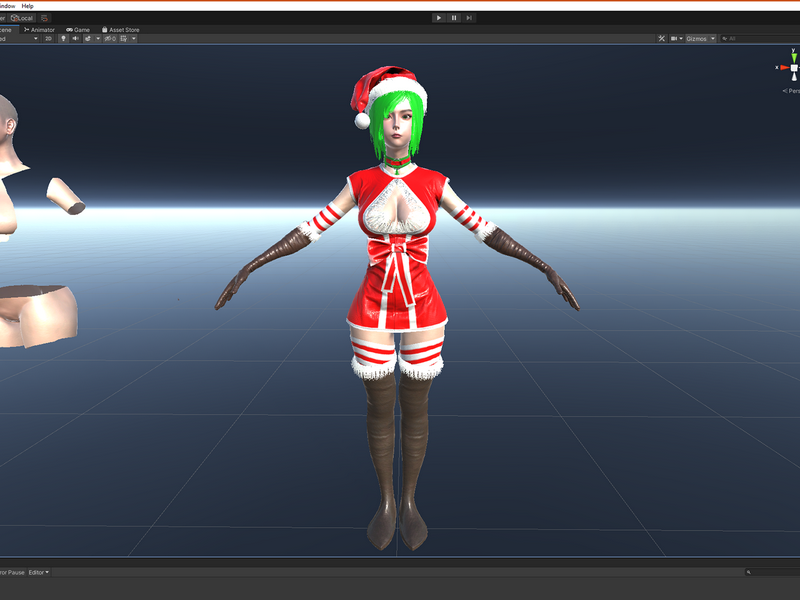Toggle scene audio with the speaker icon

point(76,39)
